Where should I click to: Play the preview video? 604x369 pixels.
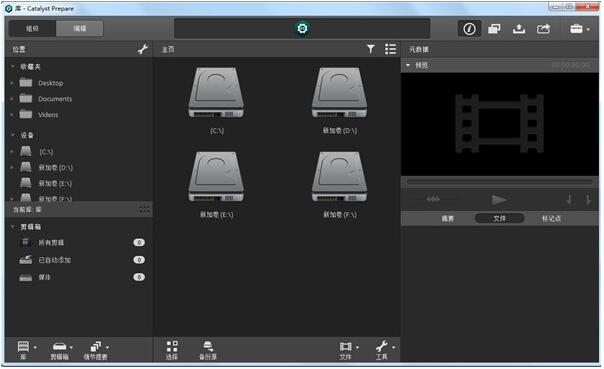[x=499, y=200]
